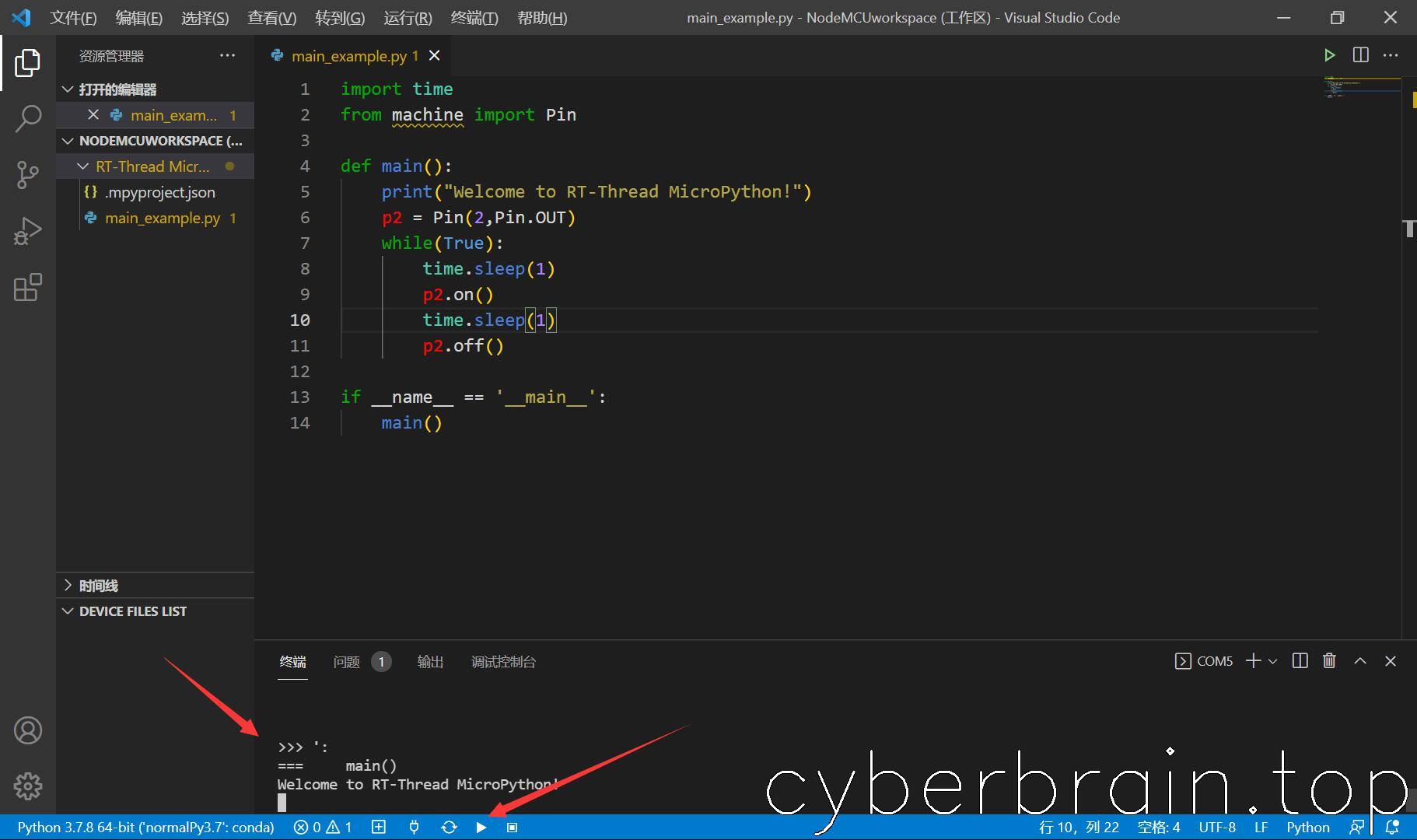Change language mode via Python
Screen dimensions: 1417x840
[1307, 827]
